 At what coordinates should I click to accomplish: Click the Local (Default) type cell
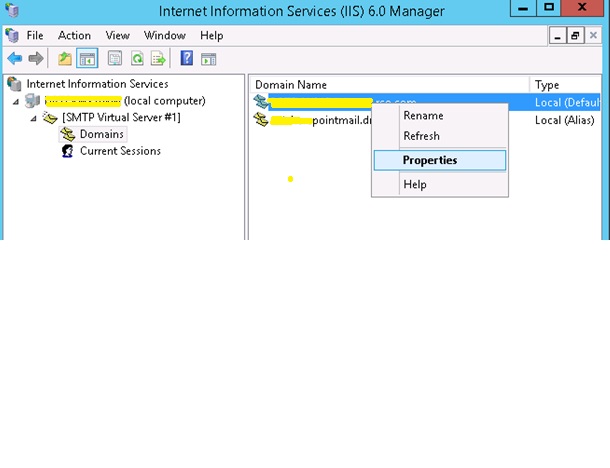568,102
